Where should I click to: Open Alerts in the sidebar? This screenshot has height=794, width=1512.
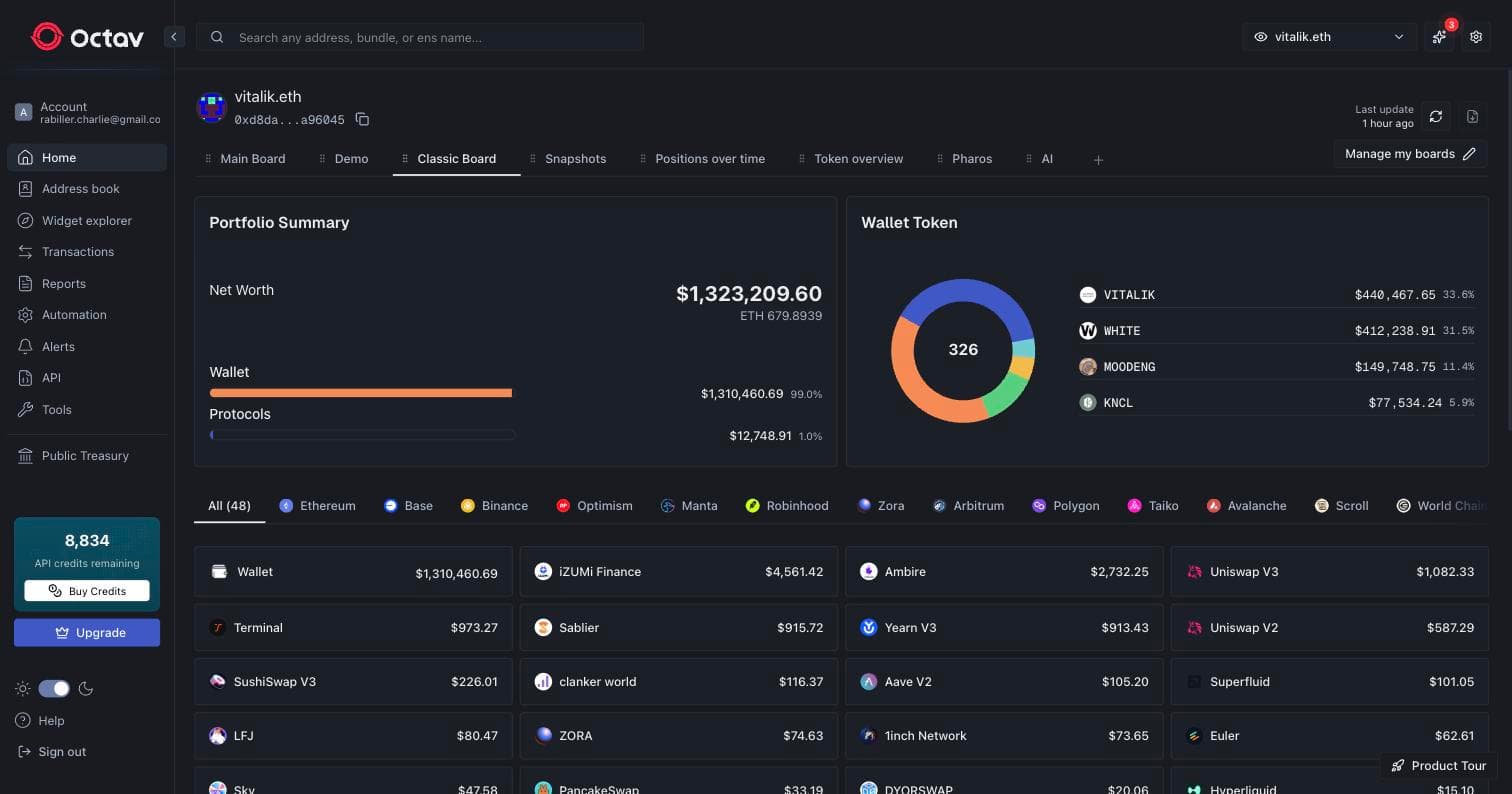pyautogui.click(x=87, y=347)
